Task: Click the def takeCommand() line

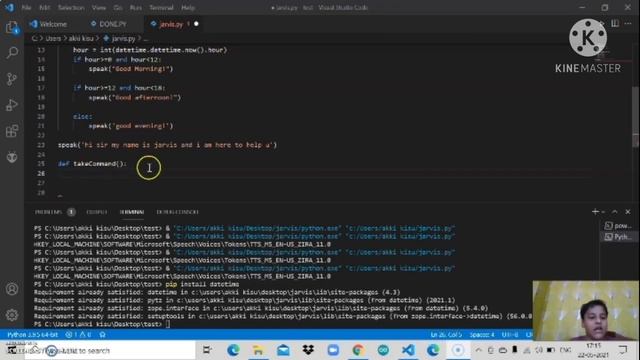Action: (x=92, y=164)
